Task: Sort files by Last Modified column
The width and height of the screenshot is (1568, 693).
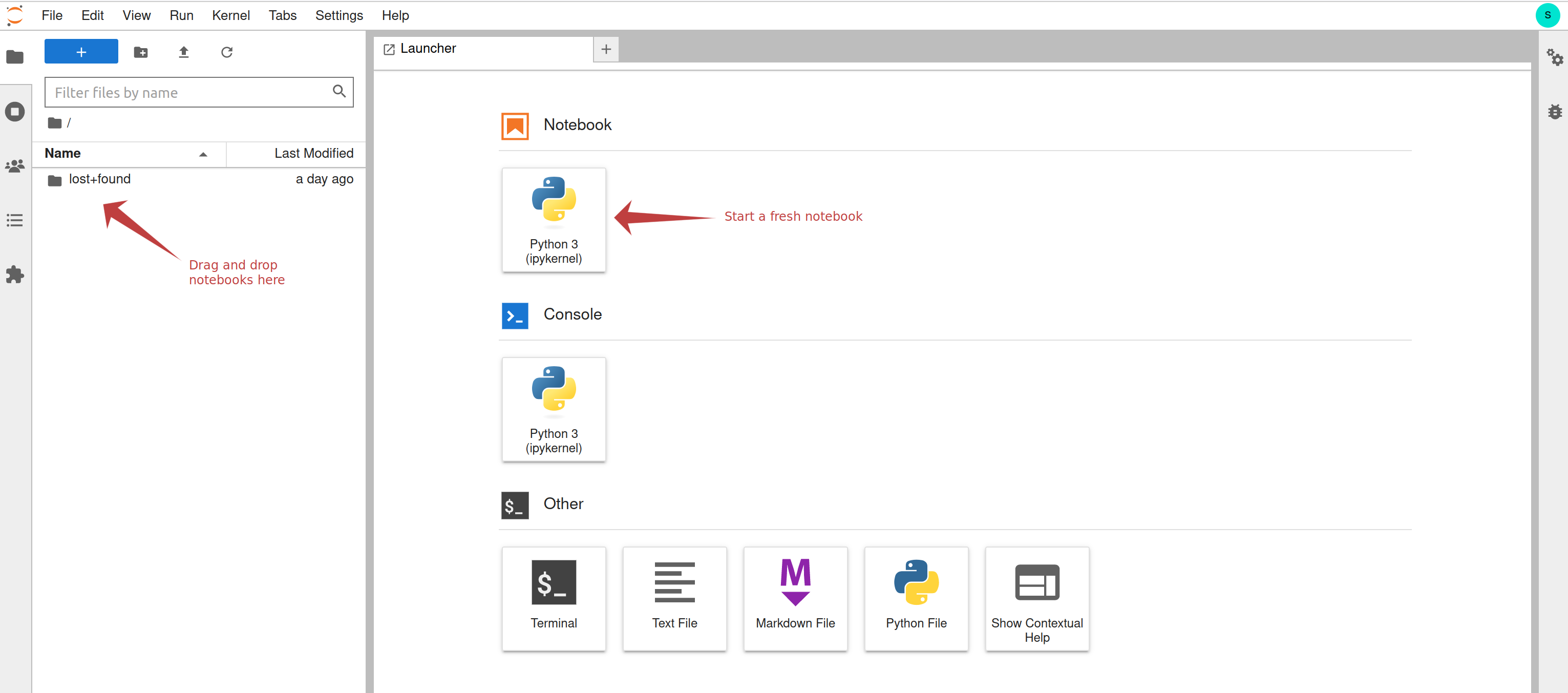Action: (x=296, y=154)
